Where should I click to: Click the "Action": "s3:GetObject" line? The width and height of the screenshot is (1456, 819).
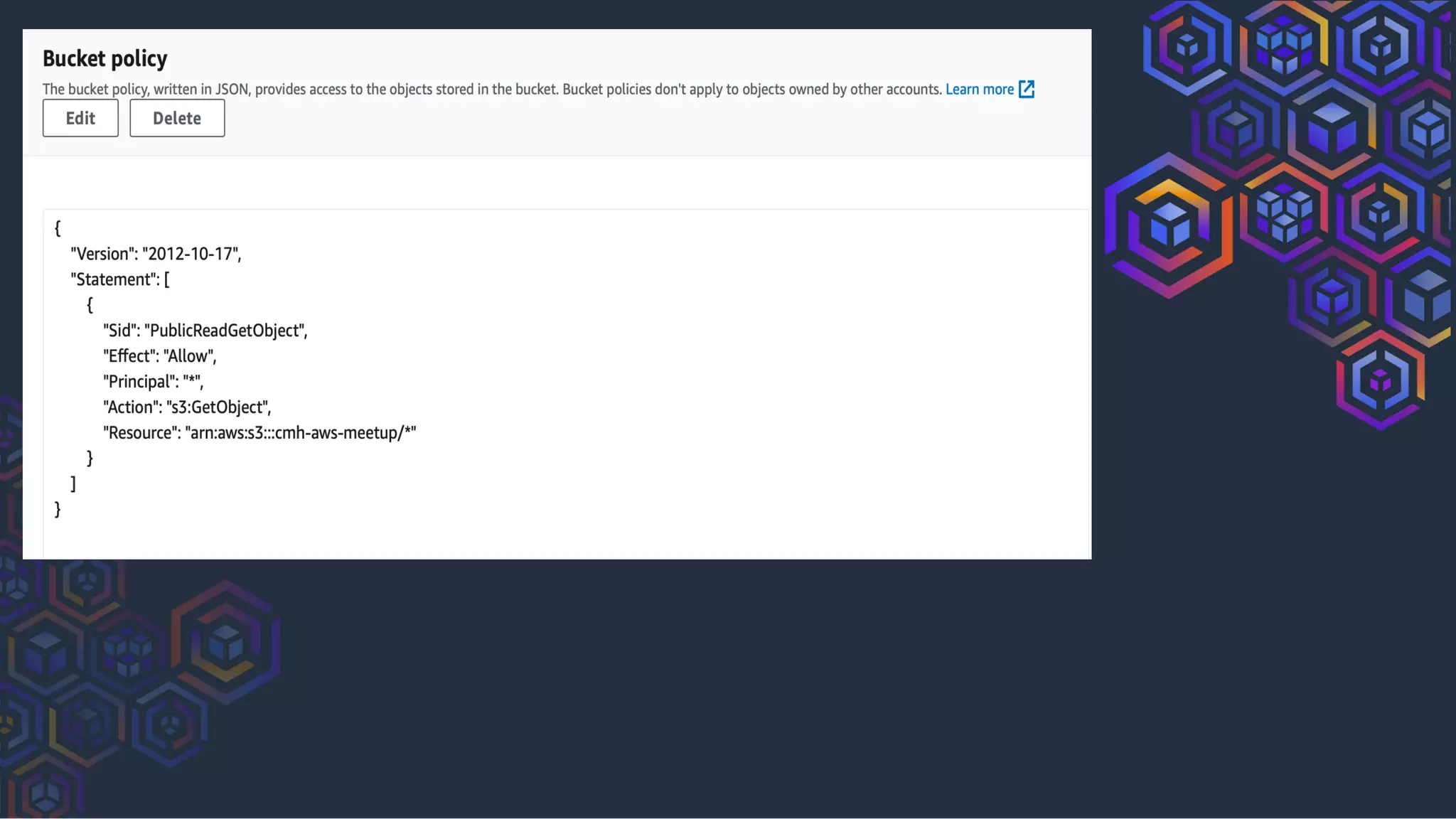(186, 407)
